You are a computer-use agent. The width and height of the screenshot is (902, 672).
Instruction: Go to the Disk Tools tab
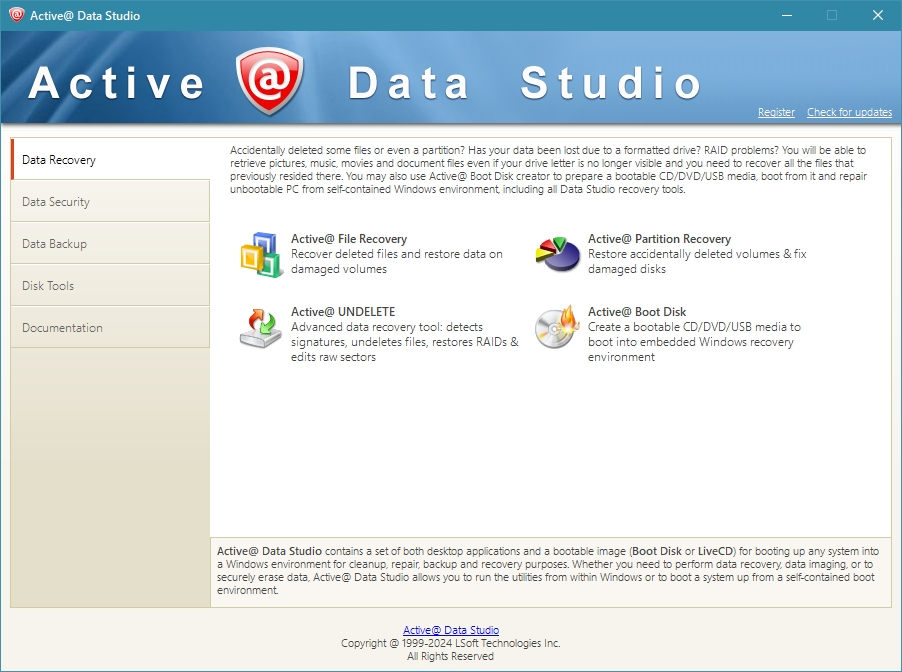110,286
